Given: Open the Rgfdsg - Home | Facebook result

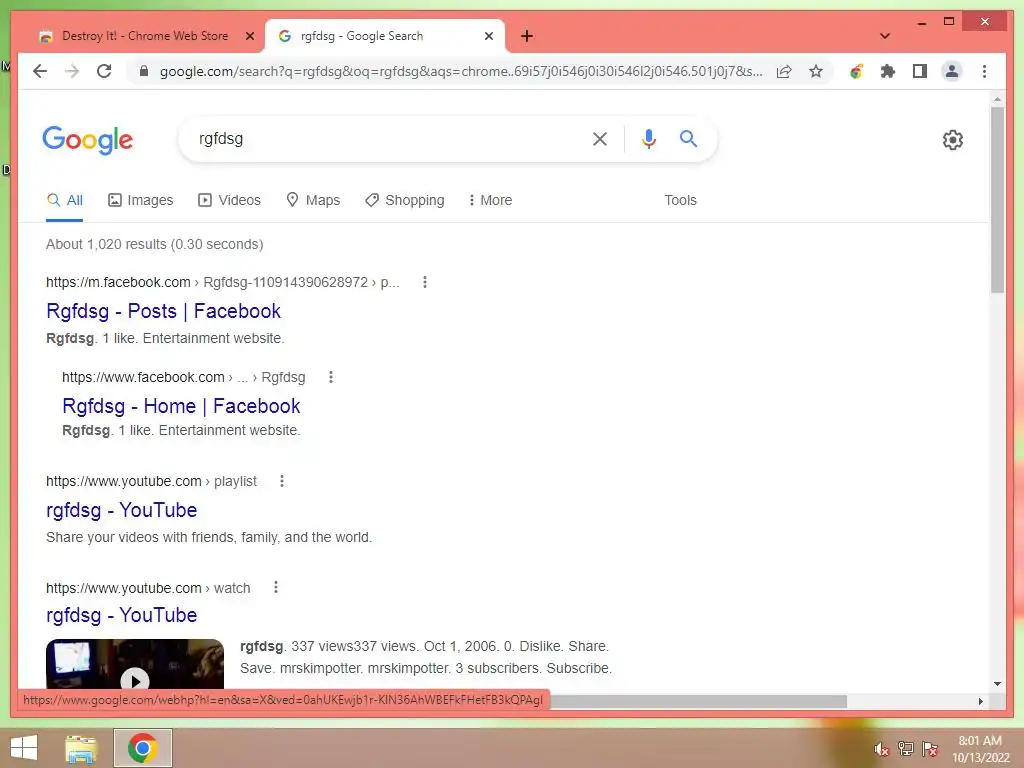Looking at the screenshot, I should point(181,406).
